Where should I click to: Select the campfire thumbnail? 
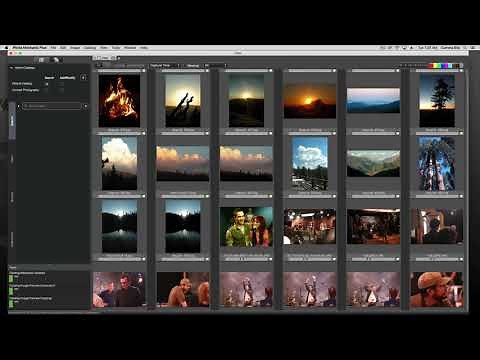(119, 101)
